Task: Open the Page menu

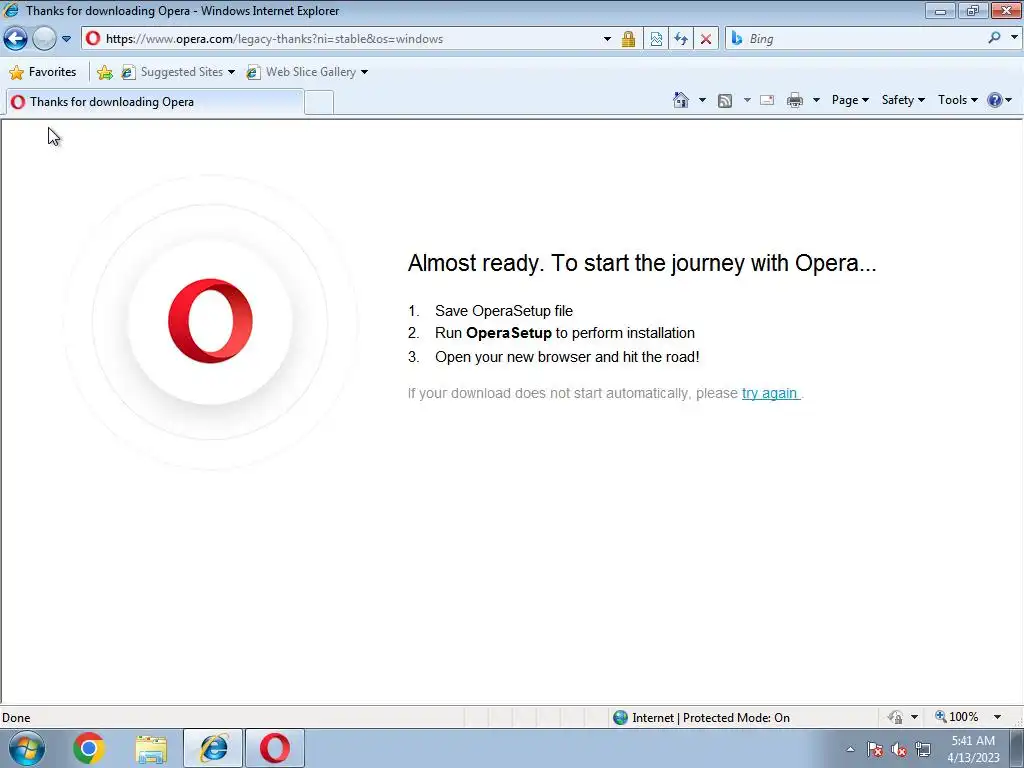Action: point(850,100)
